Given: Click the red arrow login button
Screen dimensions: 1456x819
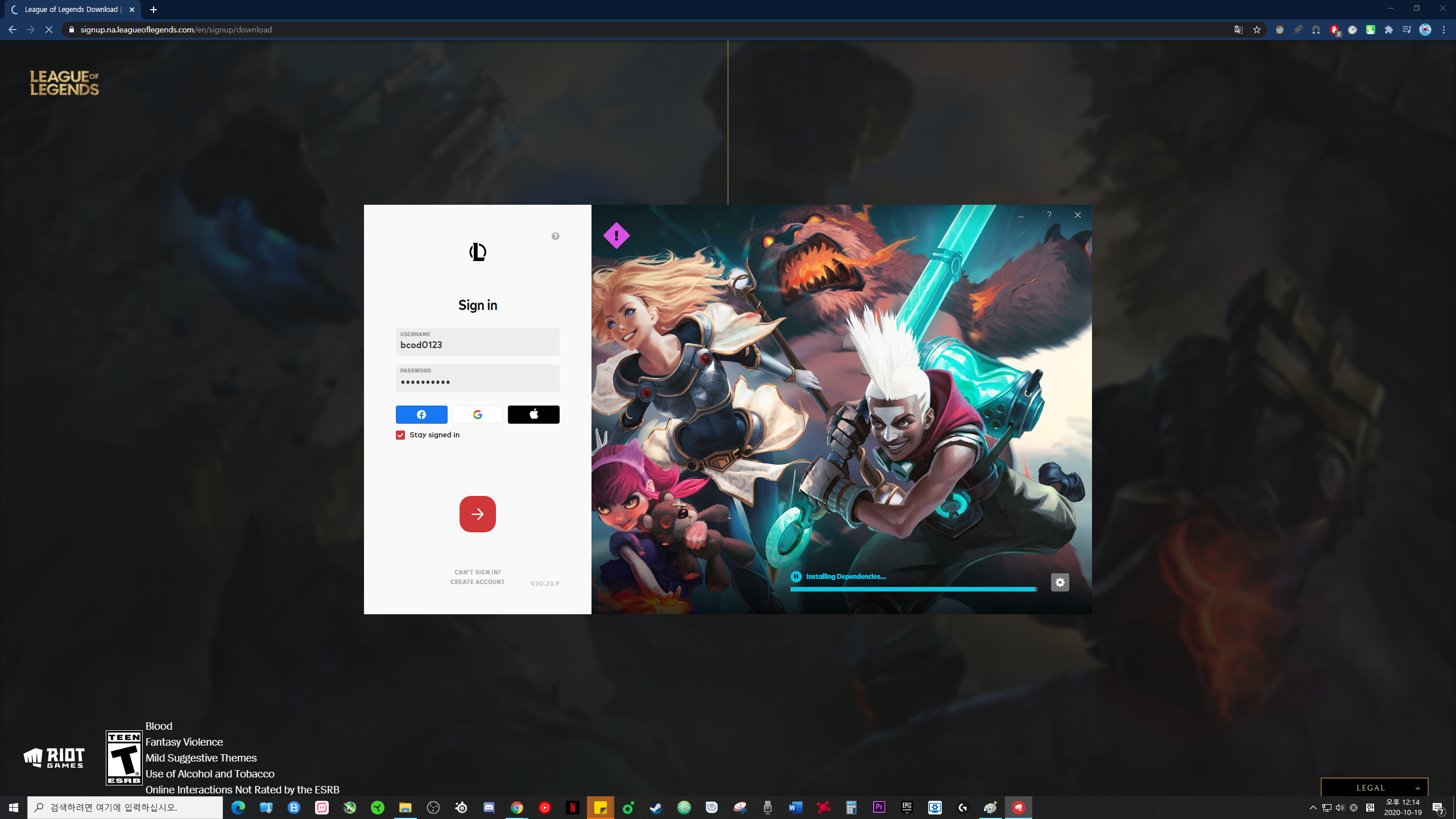Looking at the screenshot, I should [477, 514].
